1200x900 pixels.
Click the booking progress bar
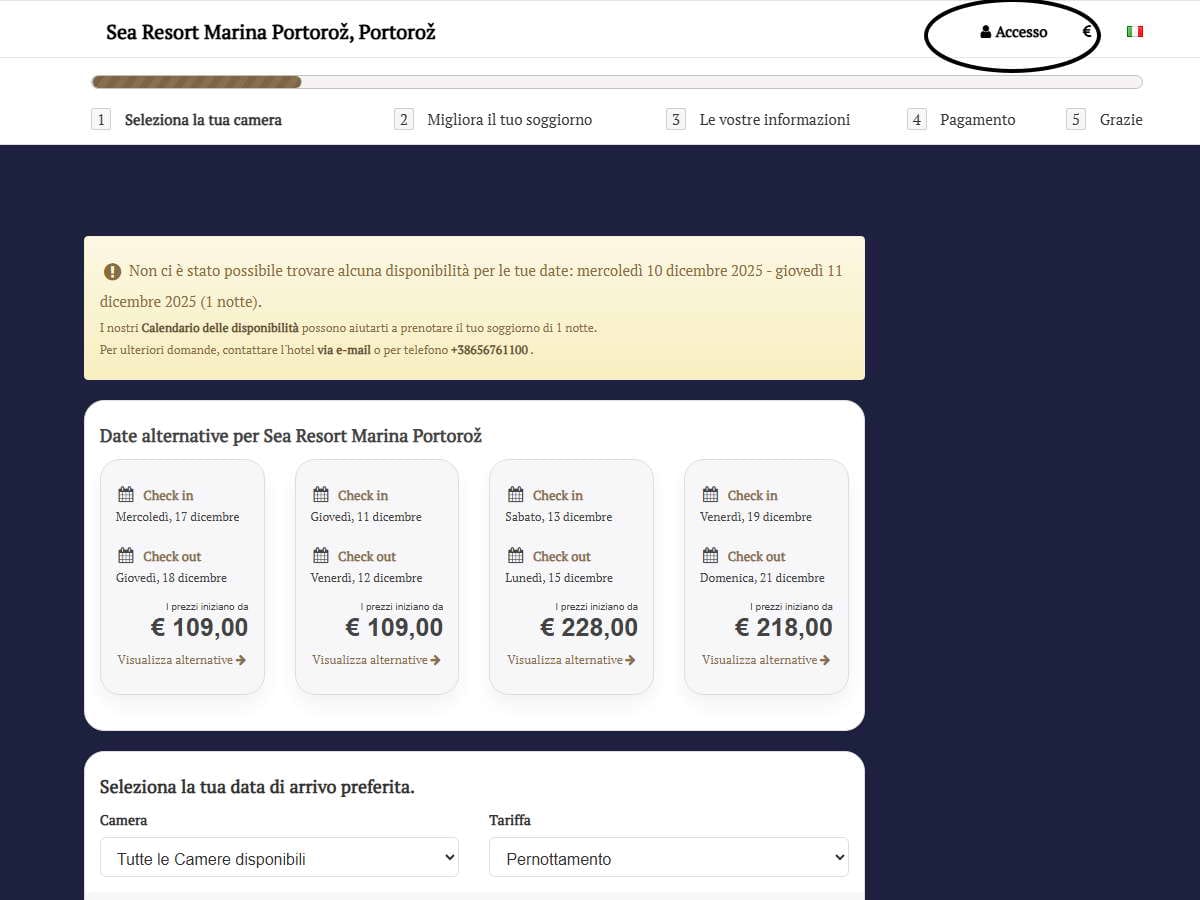pos(616,82)
